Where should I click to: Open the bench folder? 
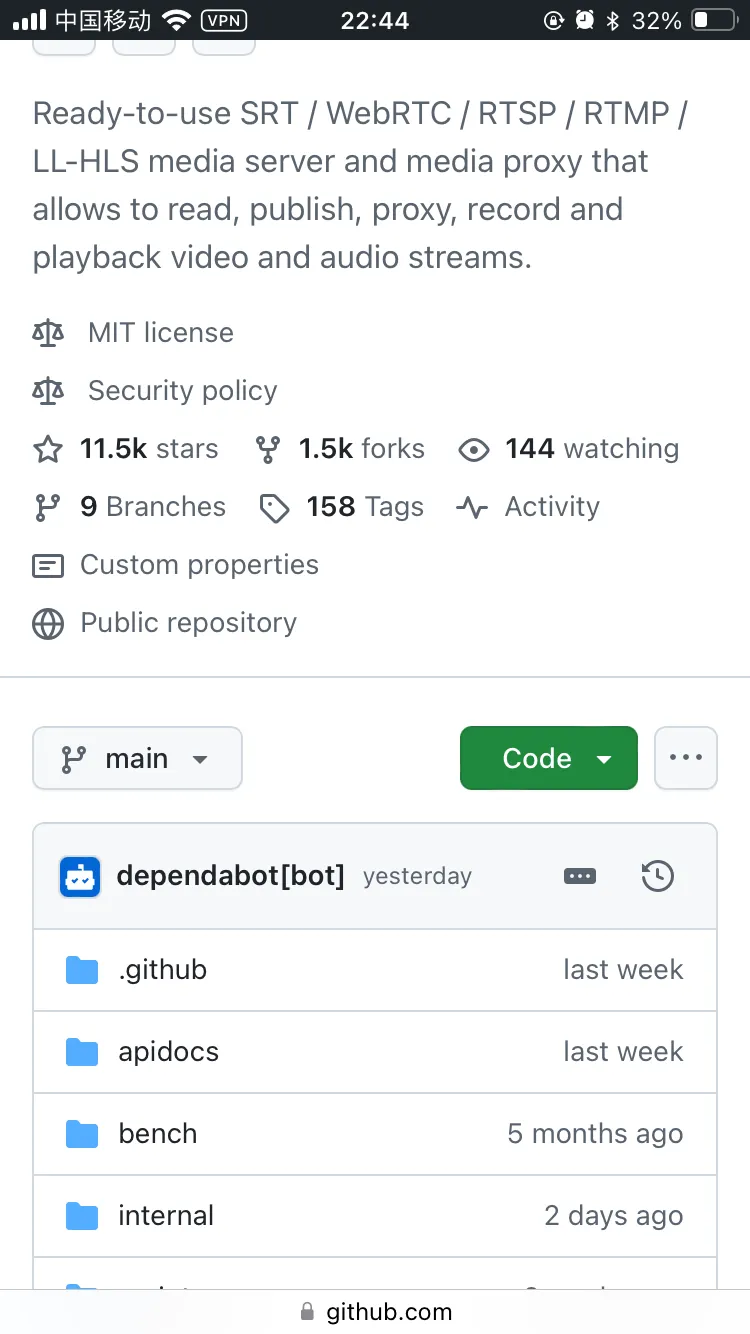tap(158, 1134)
